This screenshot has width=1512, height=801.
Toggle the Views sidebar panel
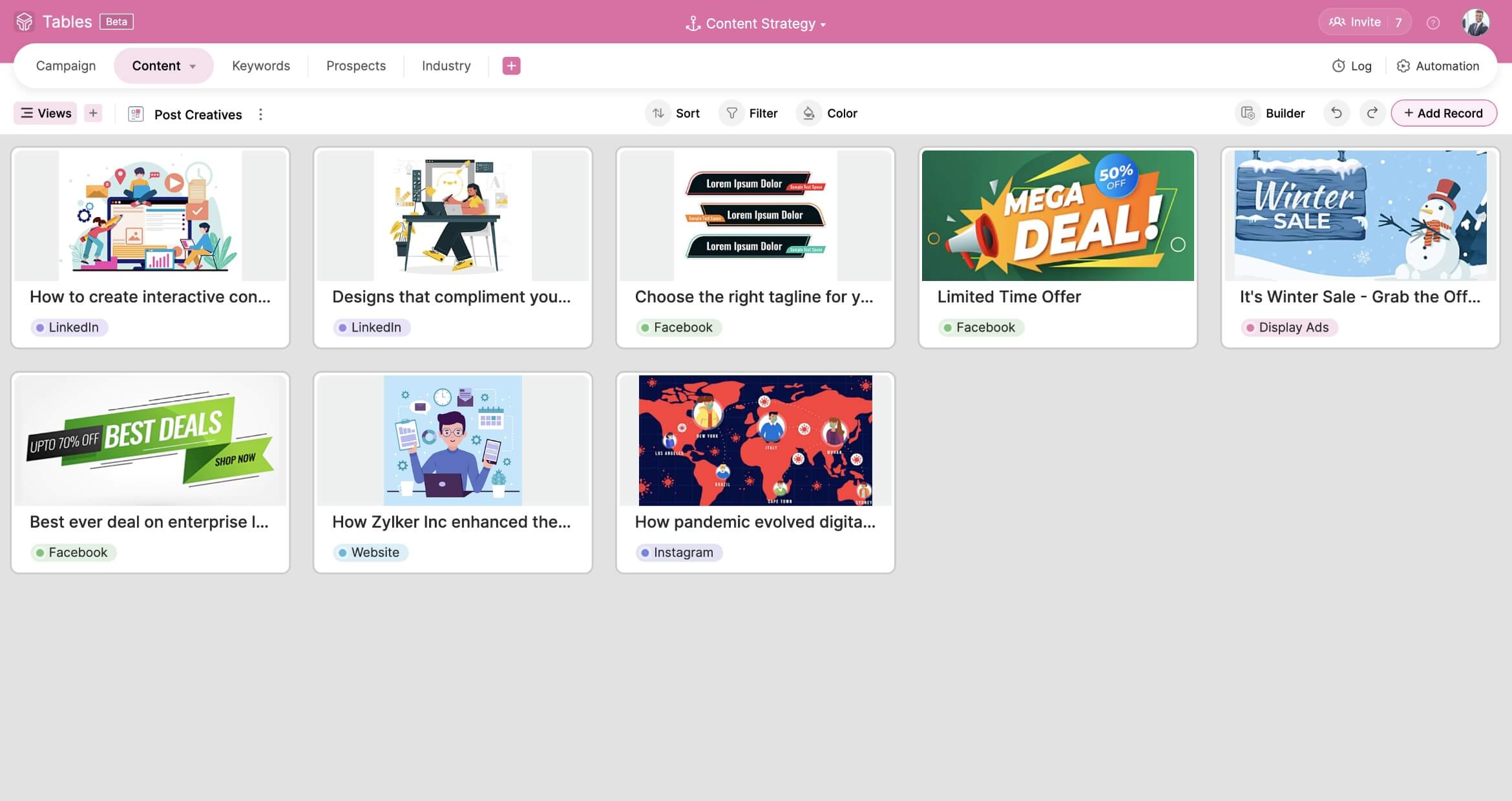coord(45,113)
